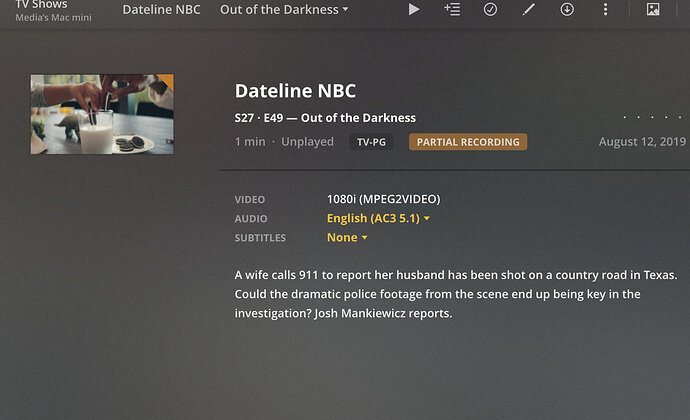Open the subtitles None dropdown

tap(347, 238)
